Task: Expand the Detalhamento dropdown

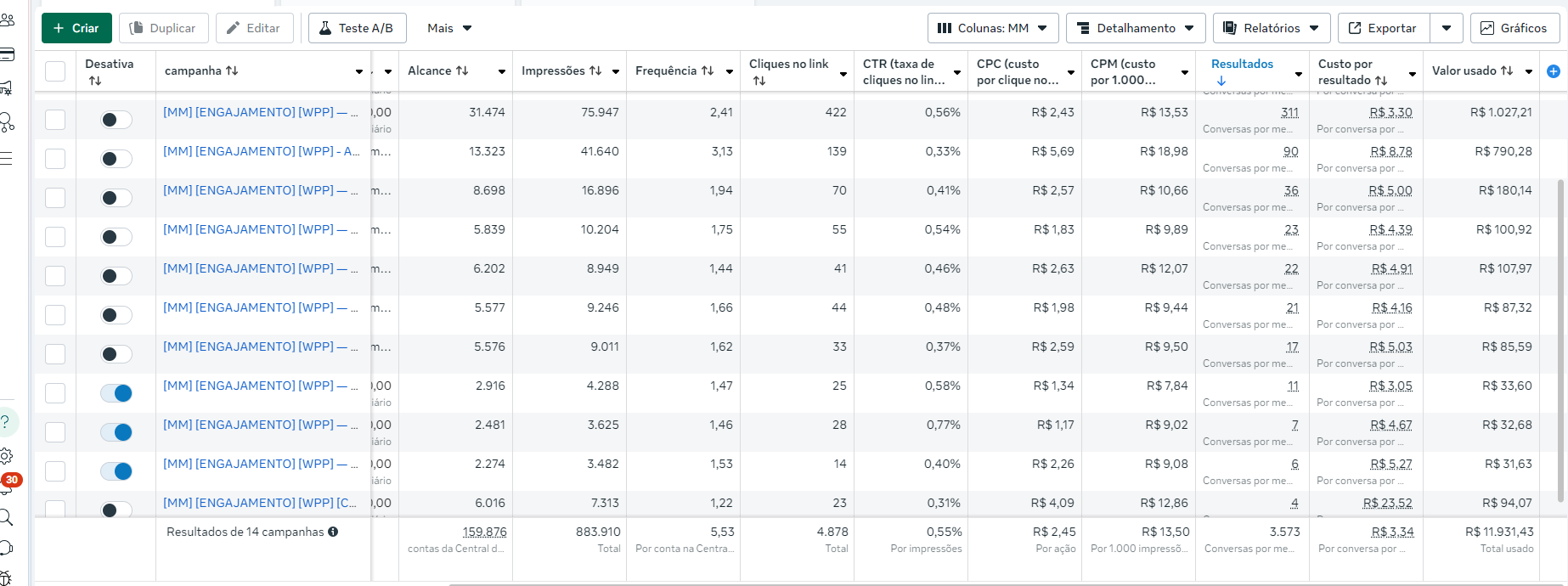Action: pyautogui.click(x=1135, y=28)
